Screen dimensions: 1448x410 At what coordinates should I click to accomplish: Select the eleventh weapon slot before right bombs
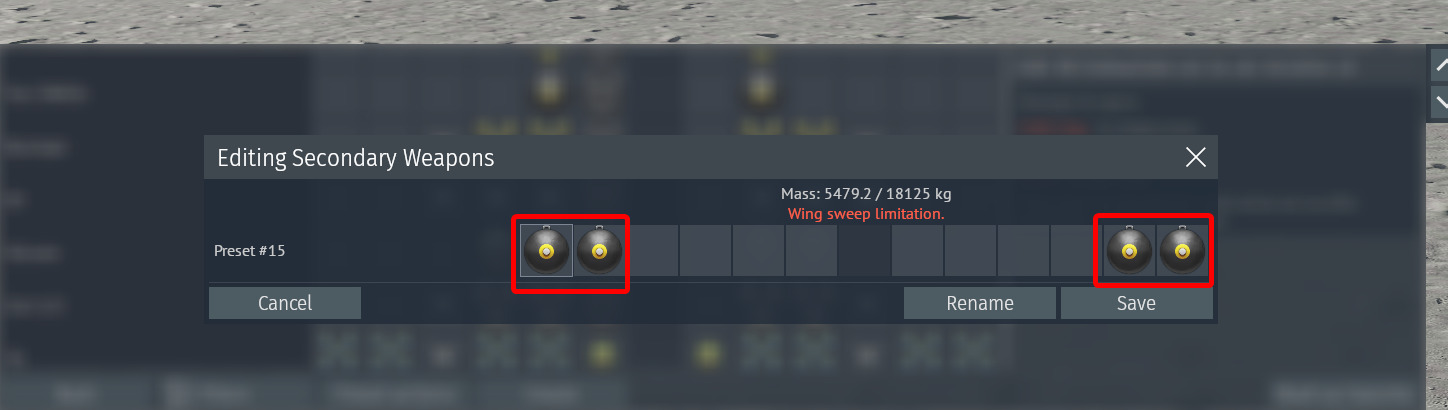(1076, 250)
